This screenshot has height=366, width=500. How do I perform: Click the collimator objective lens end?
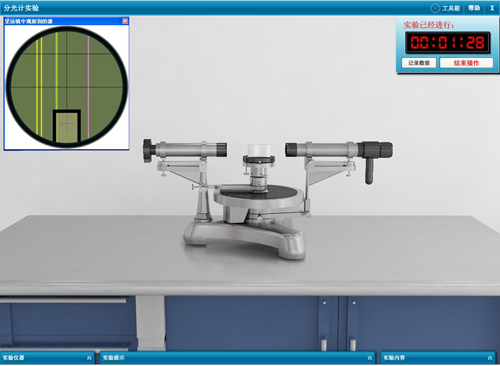tap(222, 150)
